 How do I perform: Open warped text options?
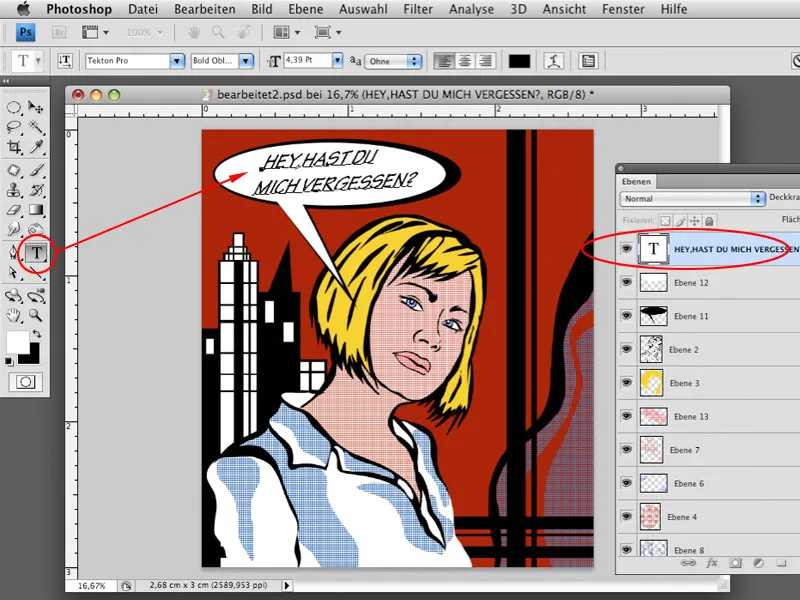click(x=554, y=61)
